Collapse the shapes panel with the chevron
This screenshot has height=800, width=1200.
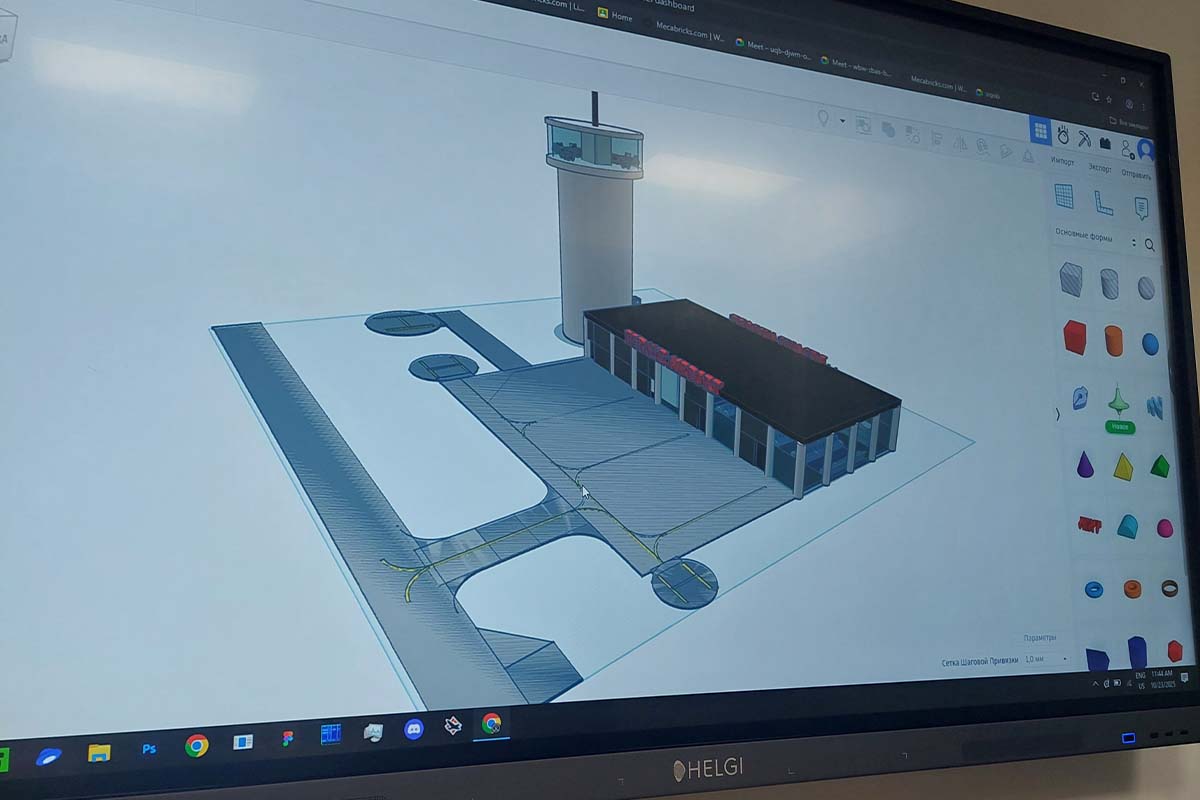(1058, 414)
